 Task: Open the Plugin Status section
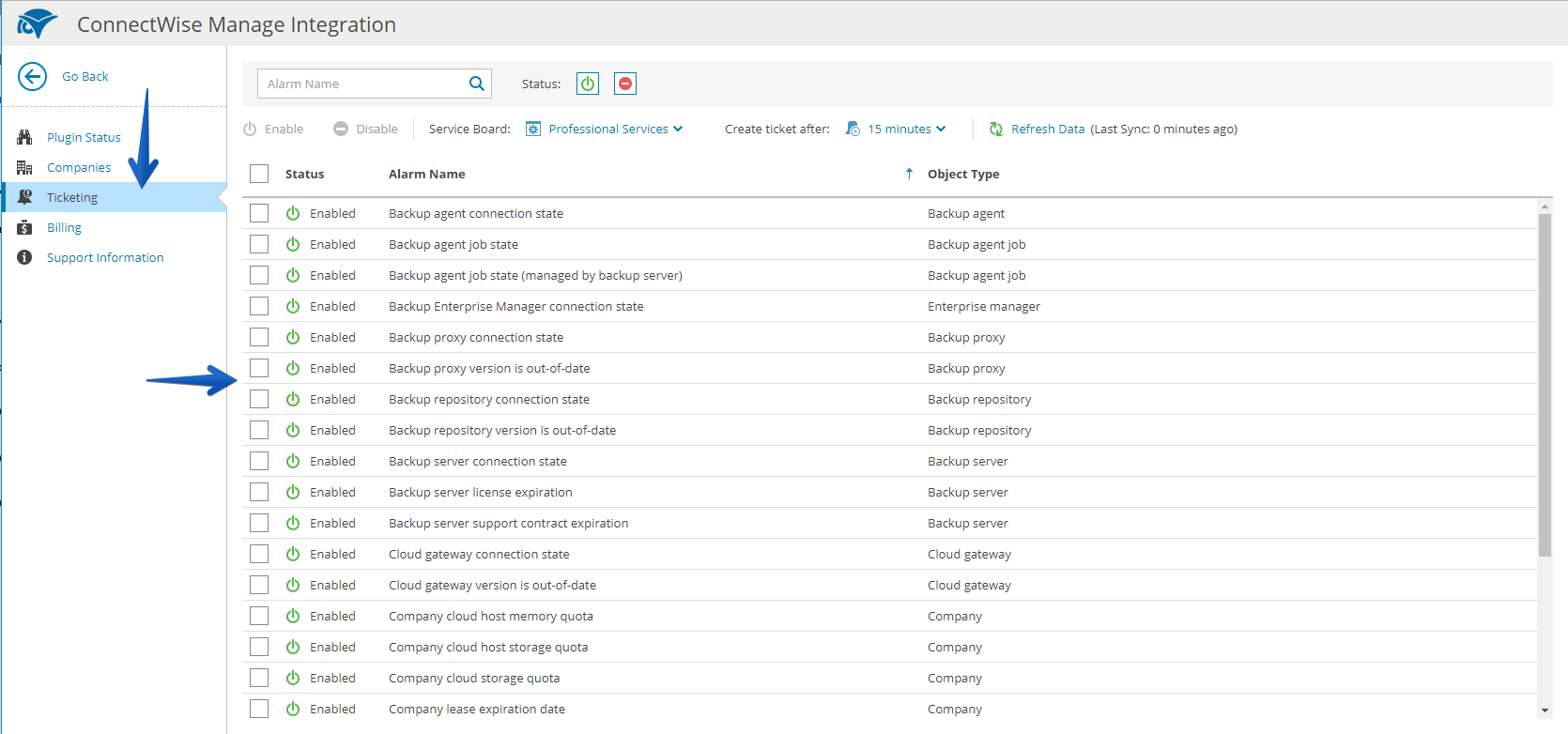point(84,137)
